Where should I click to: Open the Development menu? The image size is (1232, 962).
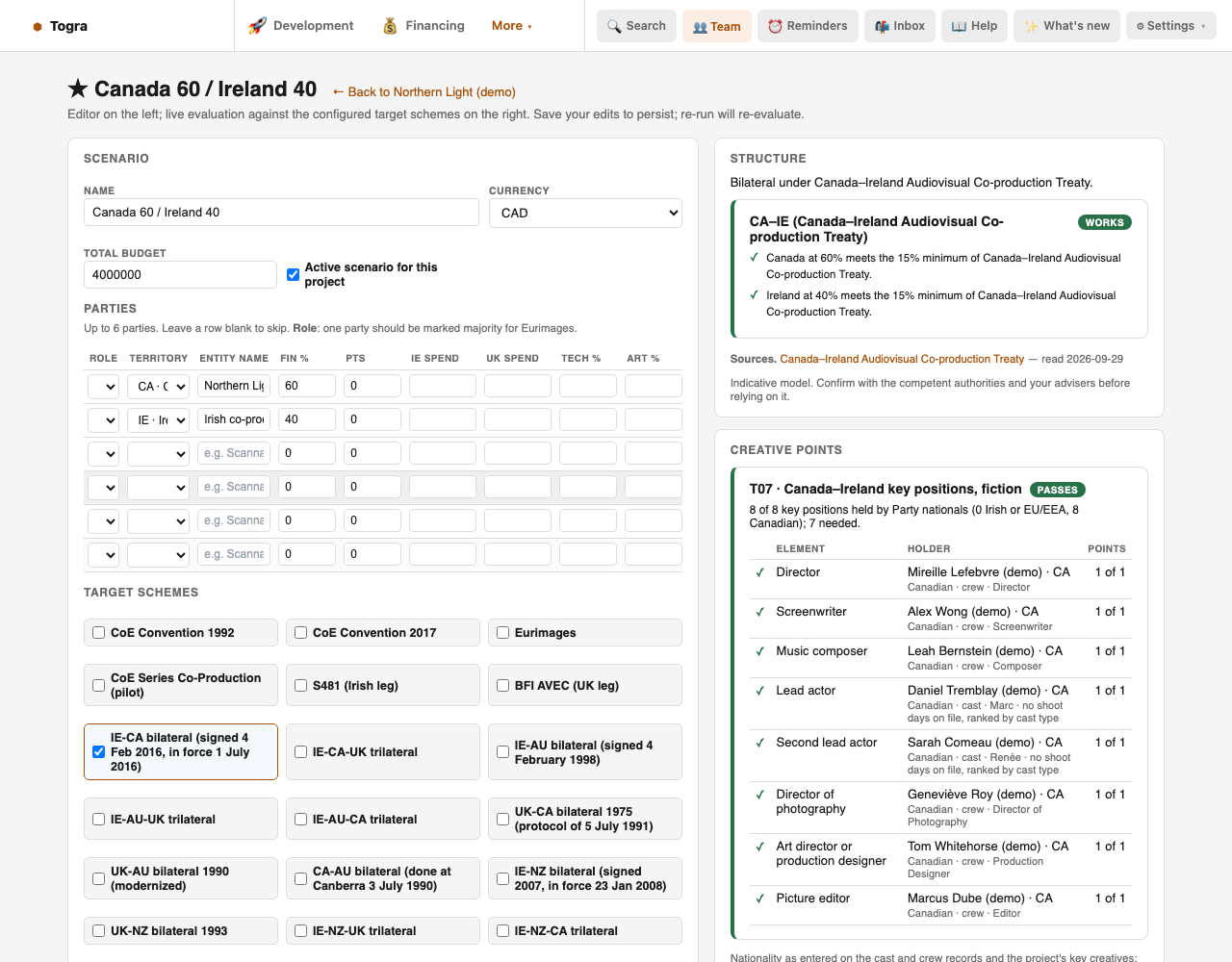[301, 26]
